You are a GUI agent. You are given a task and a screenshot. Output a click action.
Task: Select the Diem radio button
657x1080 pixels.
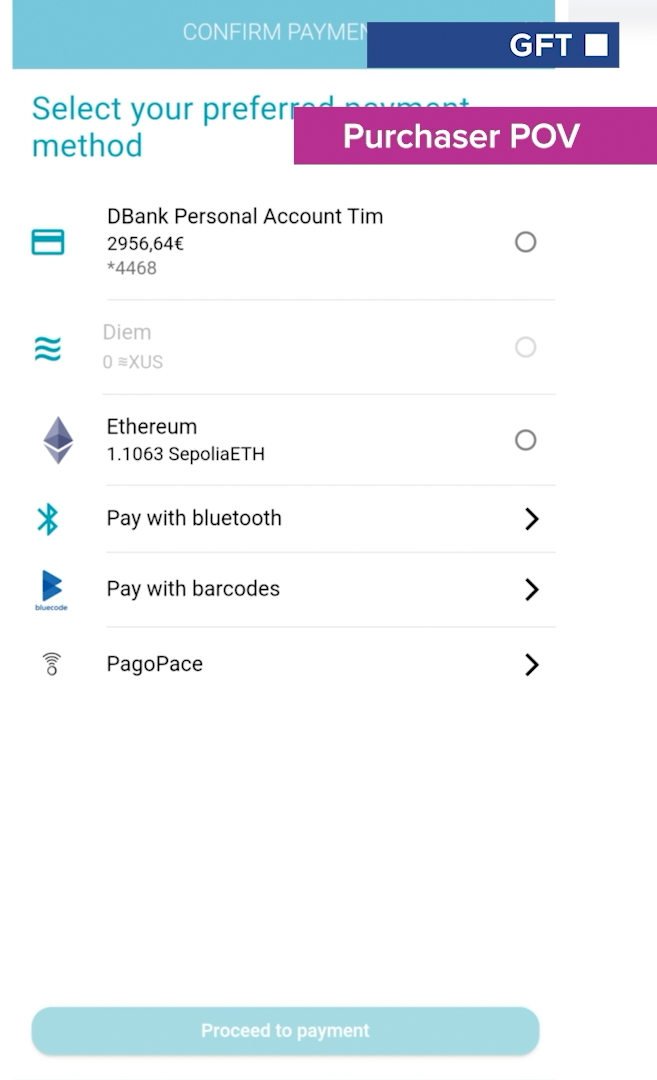pos(525,347)
